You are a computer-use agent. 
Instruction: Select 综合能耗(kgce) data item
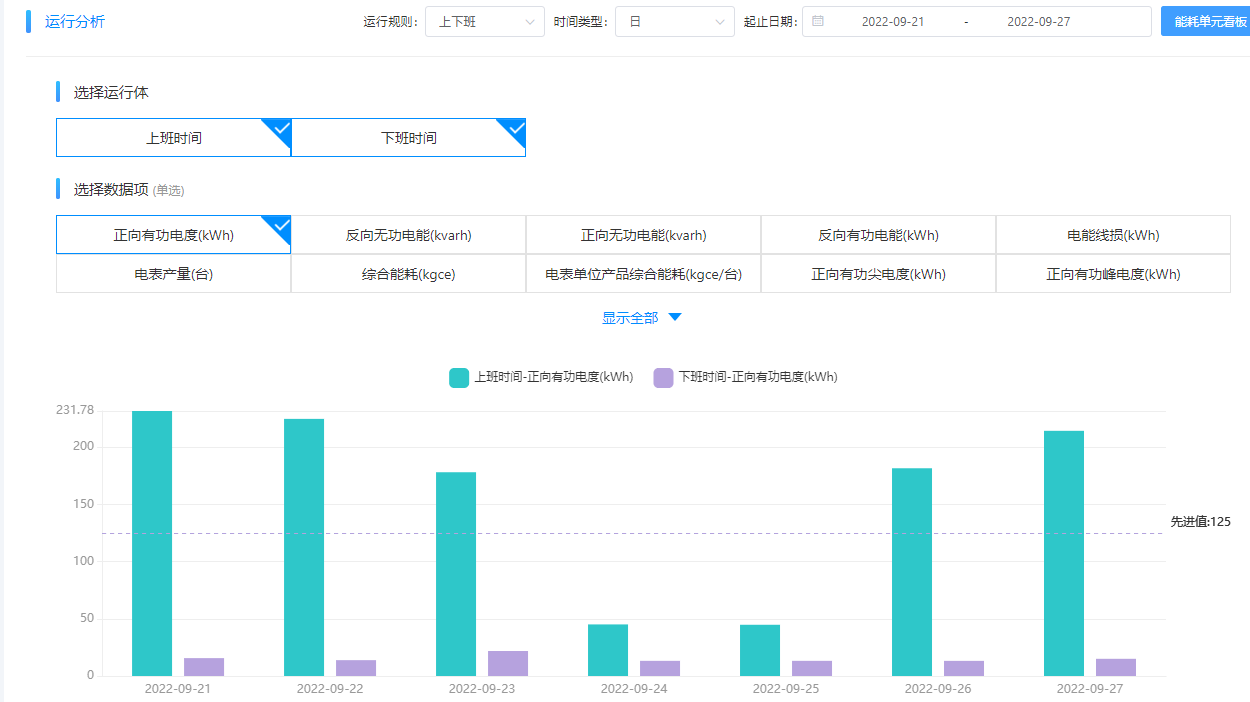[408, 274]
